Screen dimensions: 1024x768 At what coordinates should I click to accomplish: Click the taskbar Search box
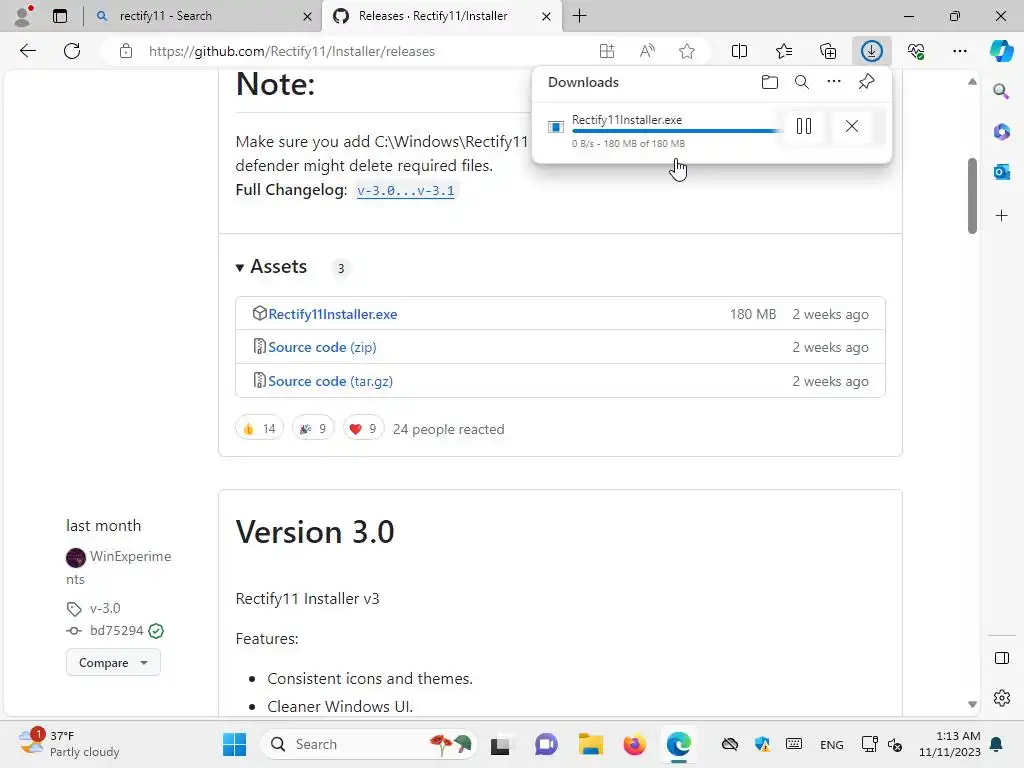369,744
